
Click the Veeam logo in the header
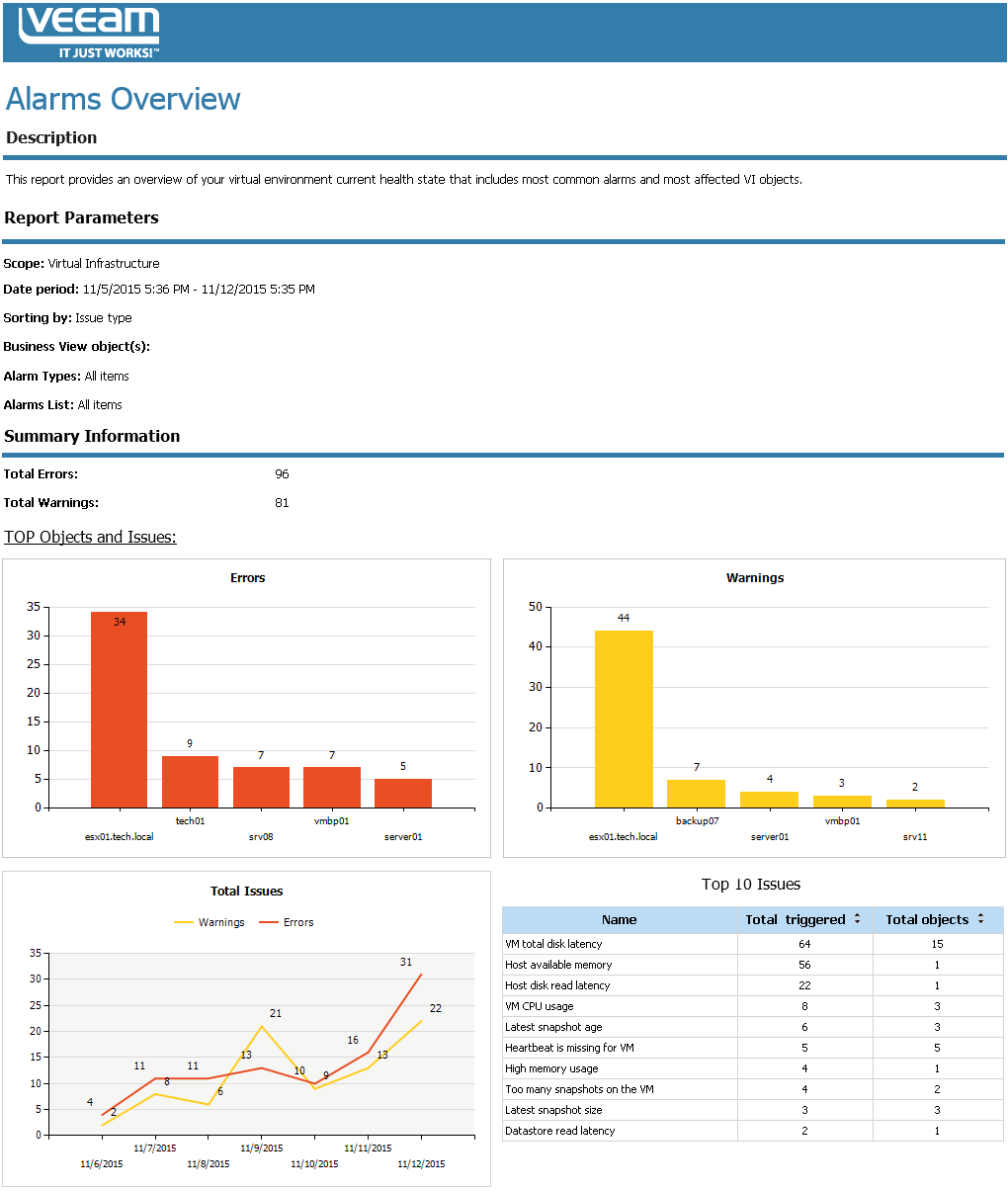(89, 33)
